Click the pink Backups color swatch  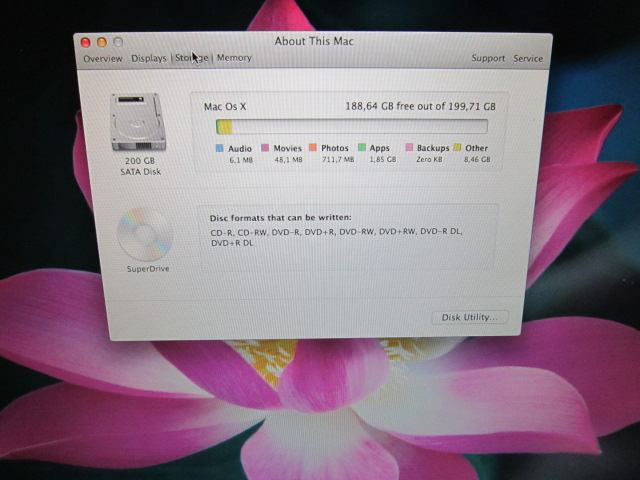click(x=409, y=147)
